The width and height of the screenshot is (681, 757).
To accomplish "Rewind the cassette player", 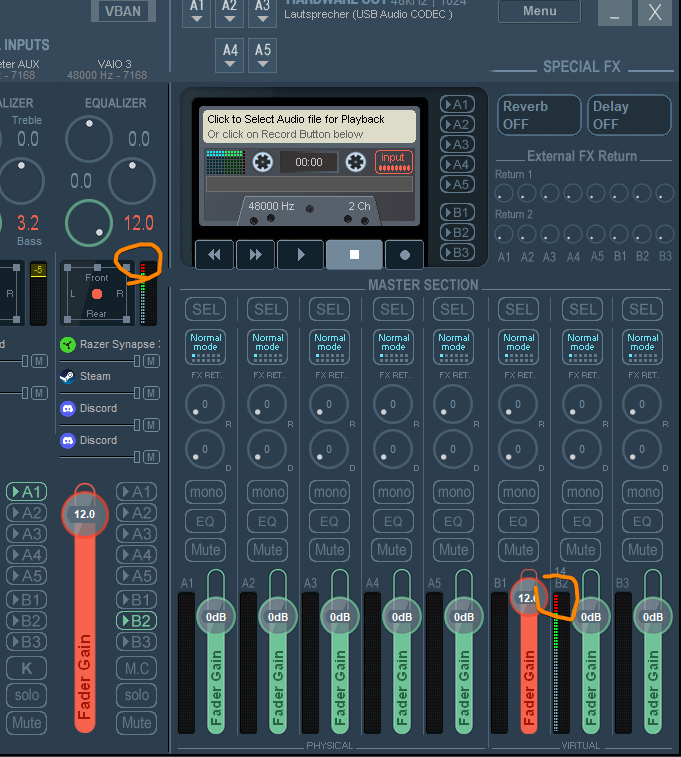I will point(214,255).
